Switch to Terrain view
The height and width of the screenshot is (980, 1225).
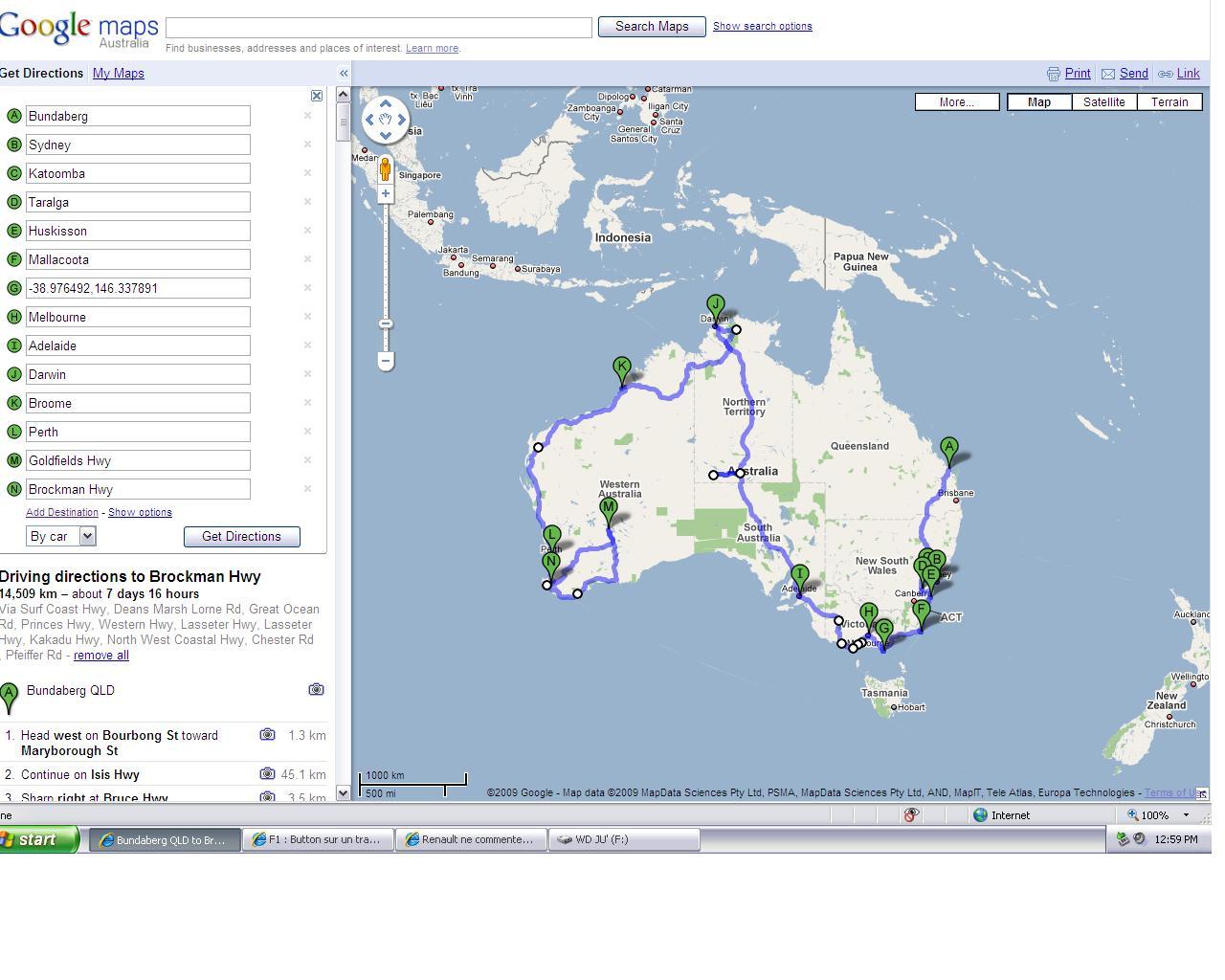click(x=1169, y=101)
